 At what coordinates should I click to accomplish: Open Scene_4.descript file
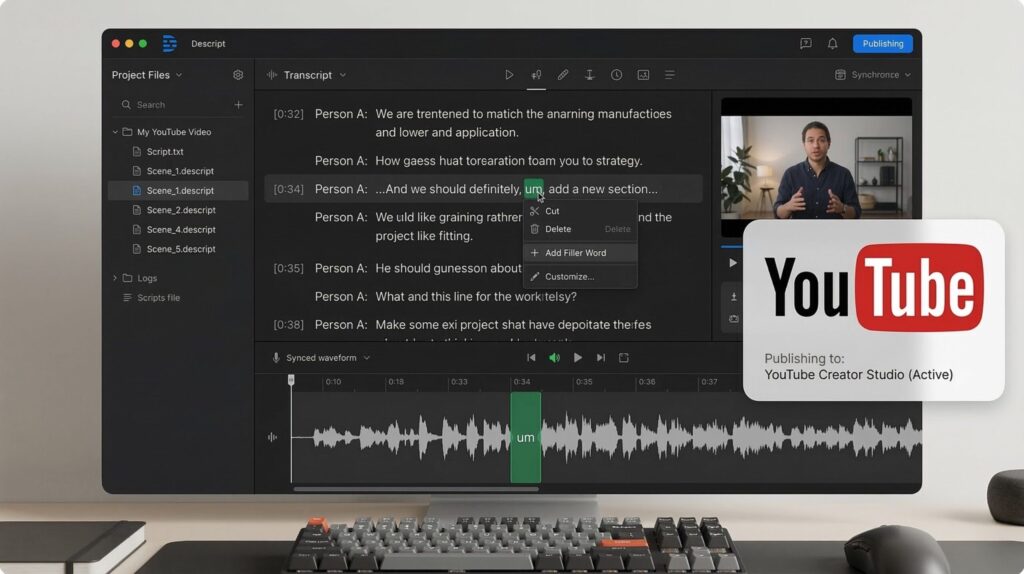[181, 230]
